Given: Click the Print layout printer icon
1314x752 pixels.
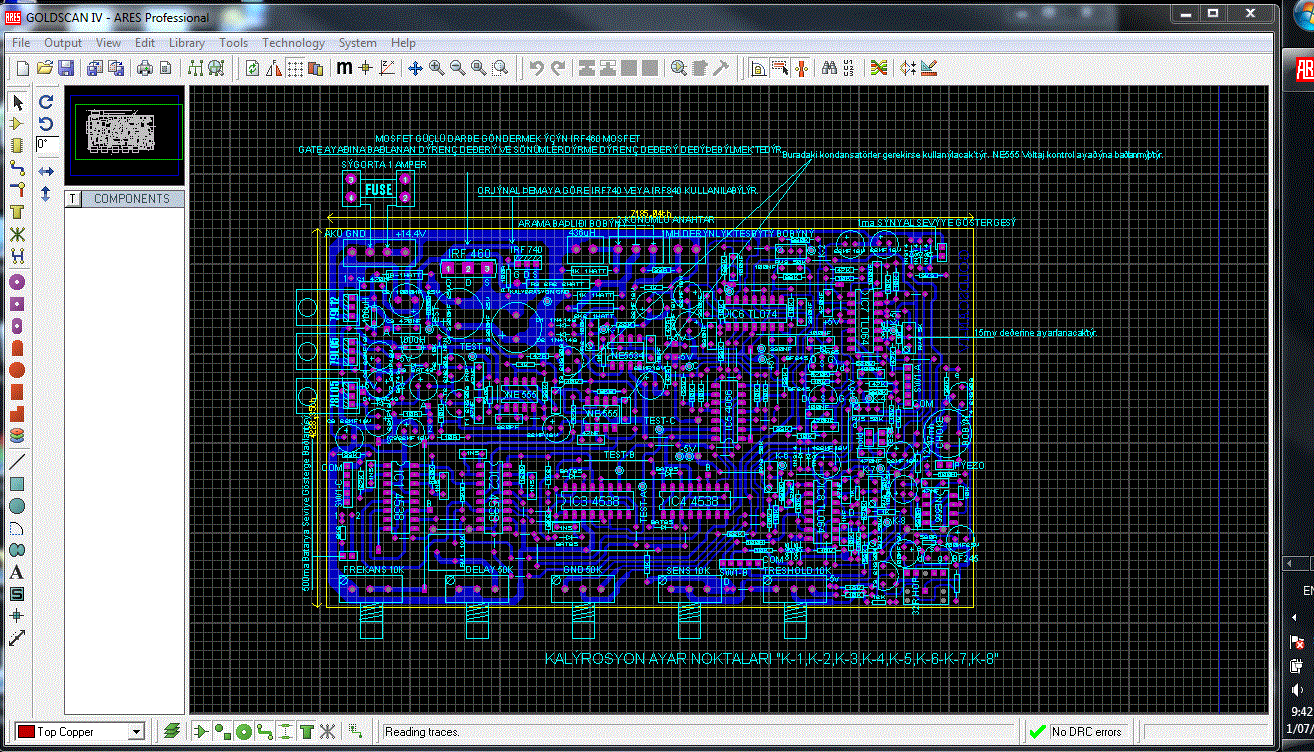Looking at the screenshot, I should click(144, 68).
